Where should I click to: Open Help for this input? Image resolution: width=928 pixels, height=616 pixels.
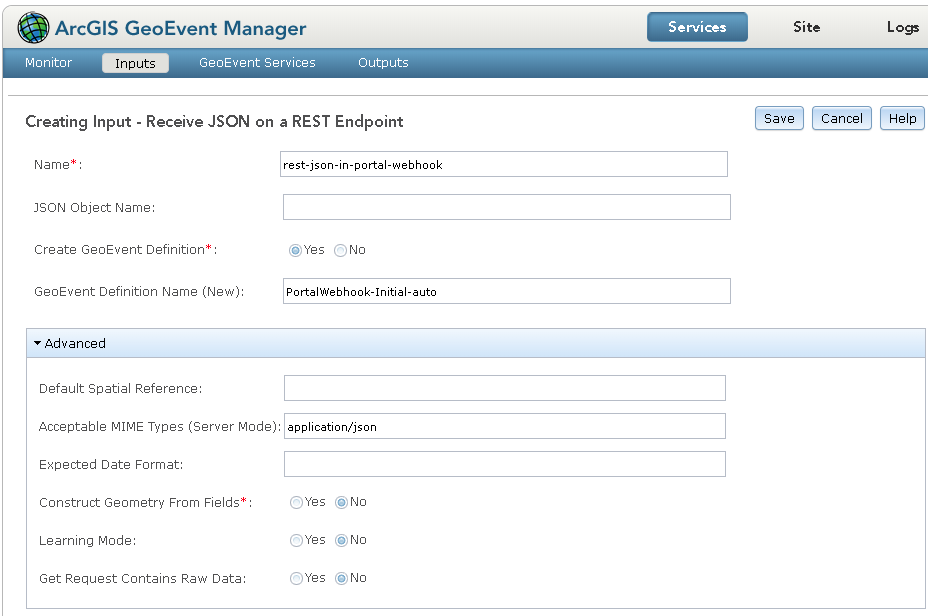point(903,118)
